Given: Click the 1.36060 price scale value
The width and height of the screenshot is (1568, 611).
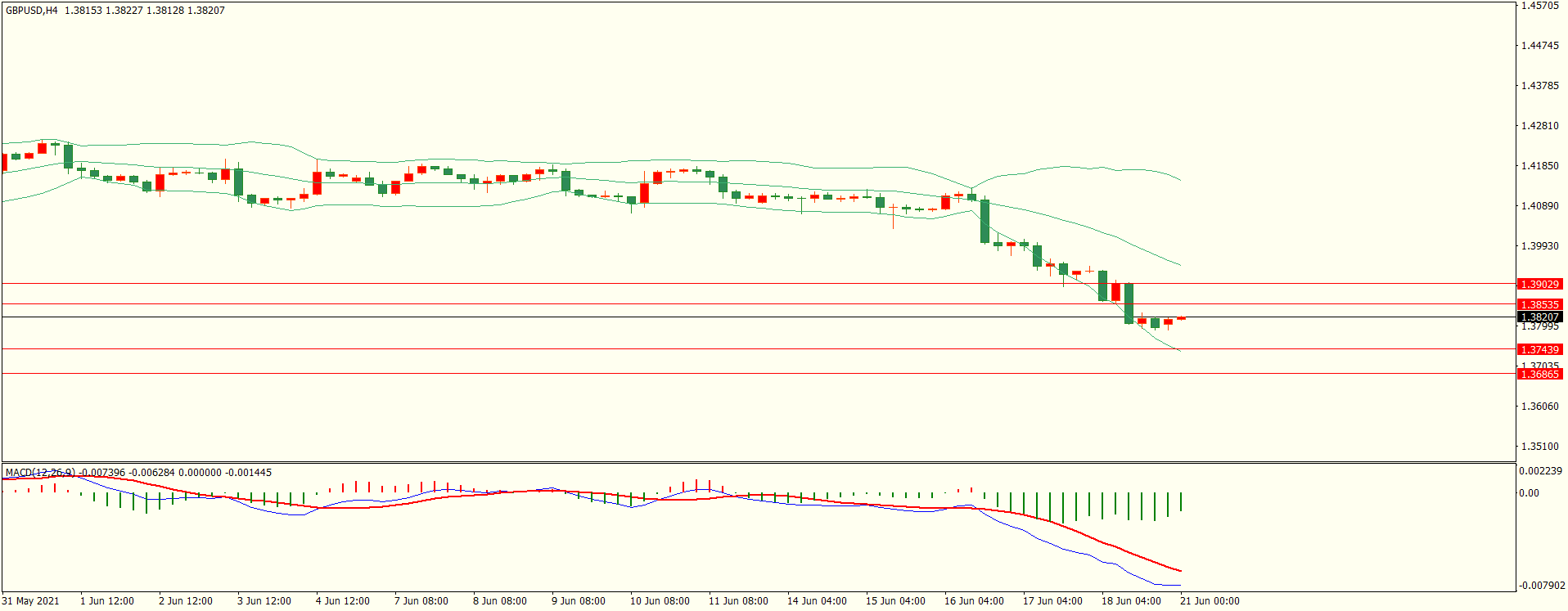Looking at the screenshot, I should 1539,407.
